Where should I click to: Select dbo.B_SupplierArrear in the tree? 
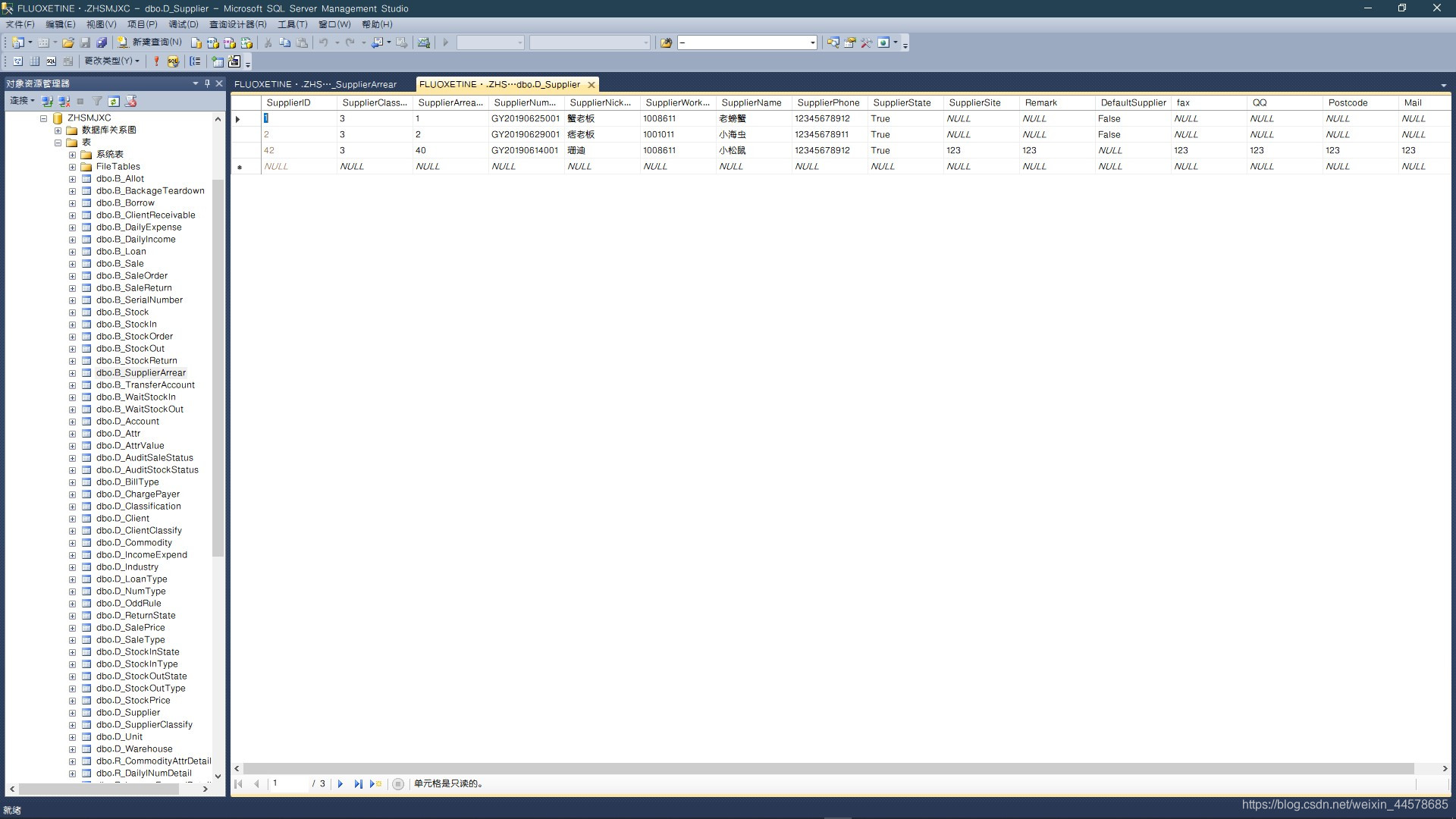click(x=140, y=372)
